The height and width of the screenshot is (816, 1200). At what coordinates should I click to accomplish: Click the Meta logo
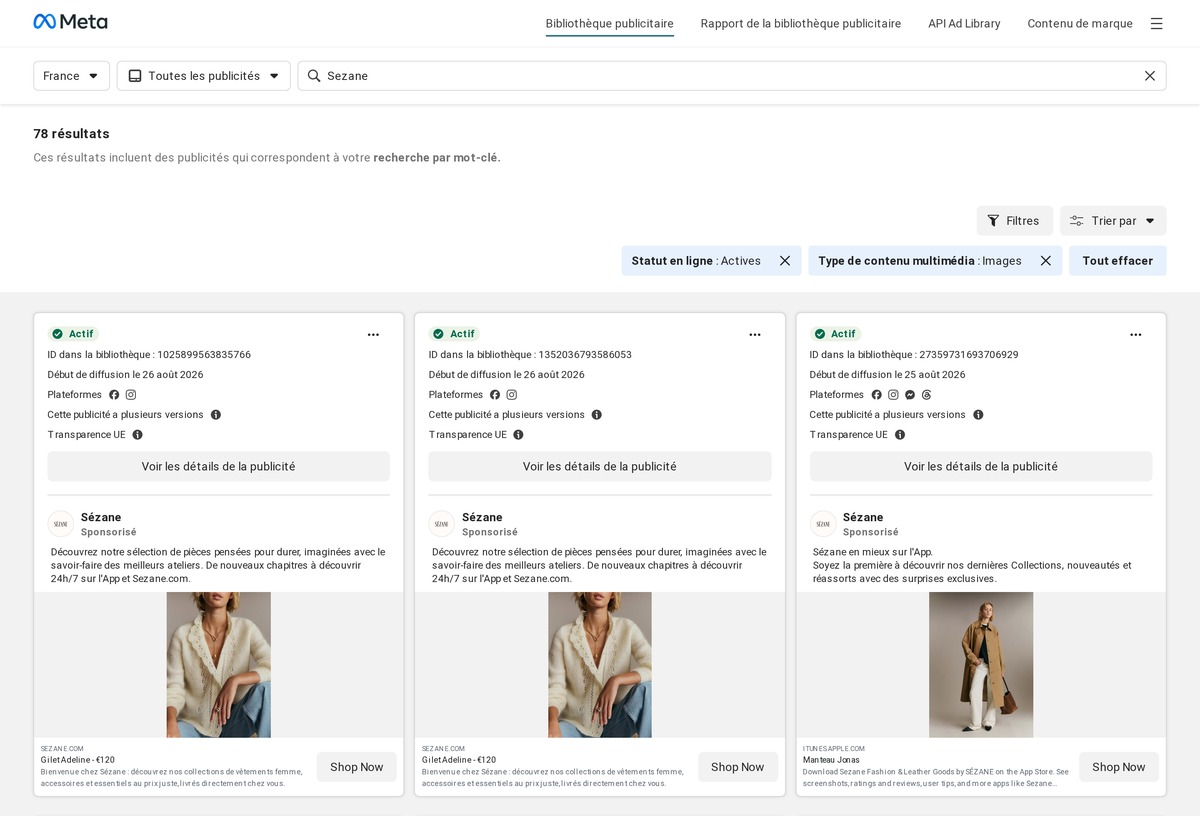tap(70, 22)
